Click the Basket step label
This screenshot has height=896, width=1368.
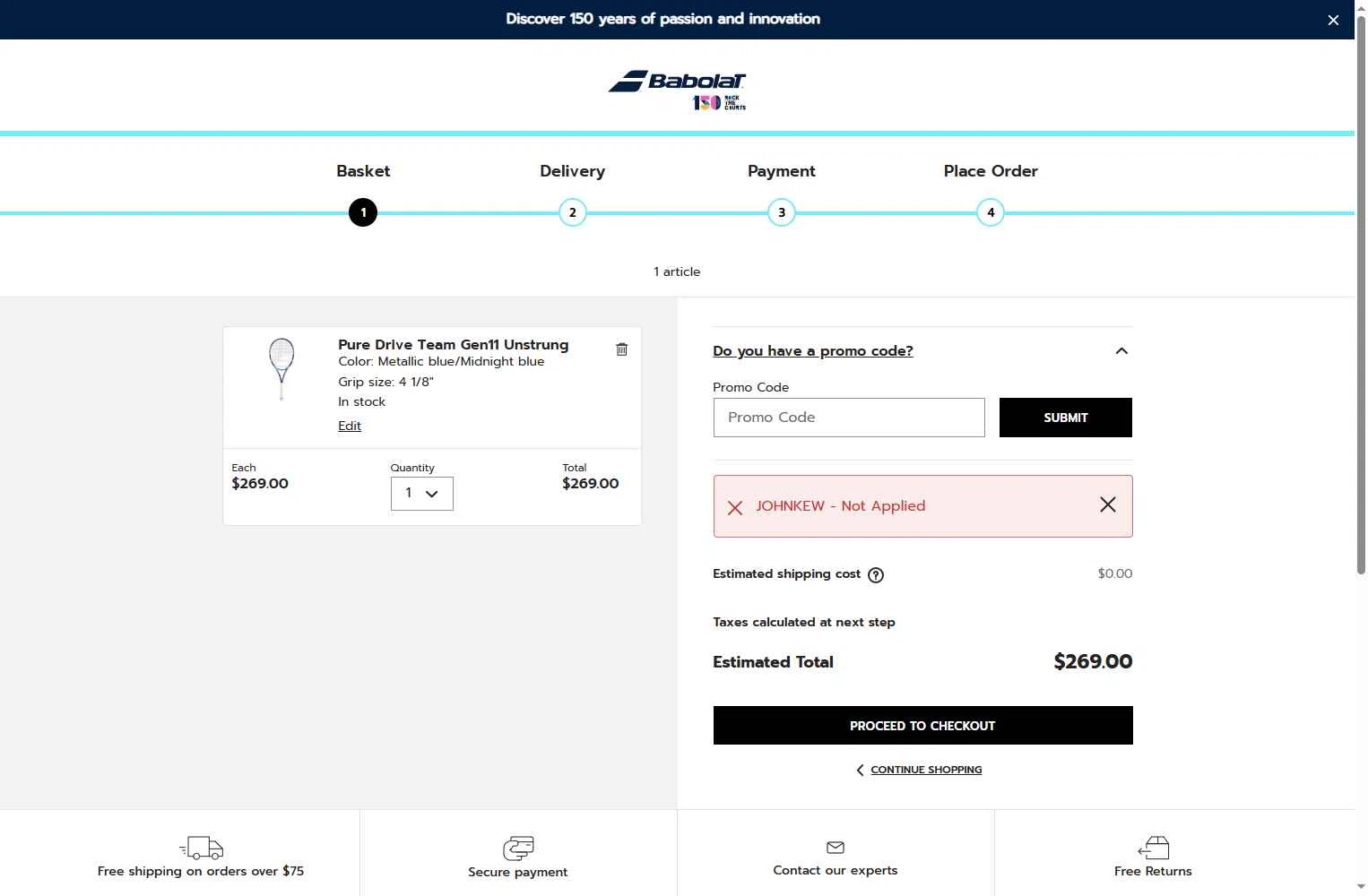tap(363, 171)
